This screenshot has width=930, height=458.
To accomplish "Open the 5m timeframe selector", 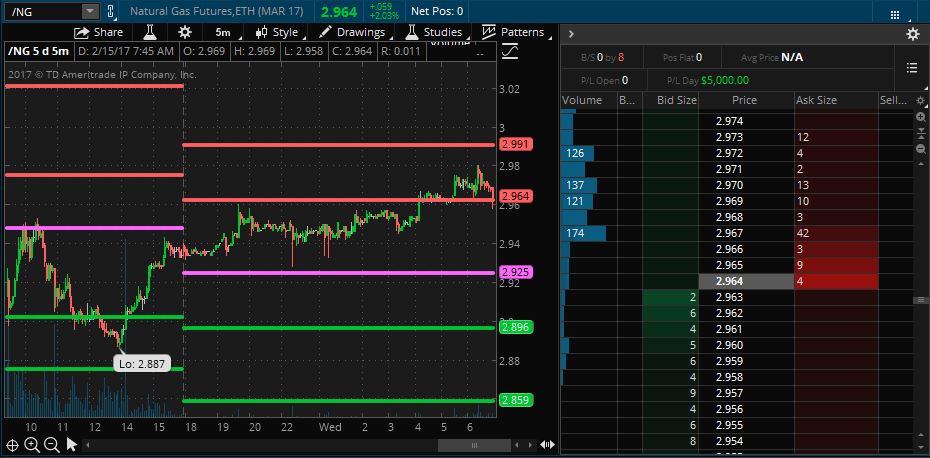I will click(223, 32).
